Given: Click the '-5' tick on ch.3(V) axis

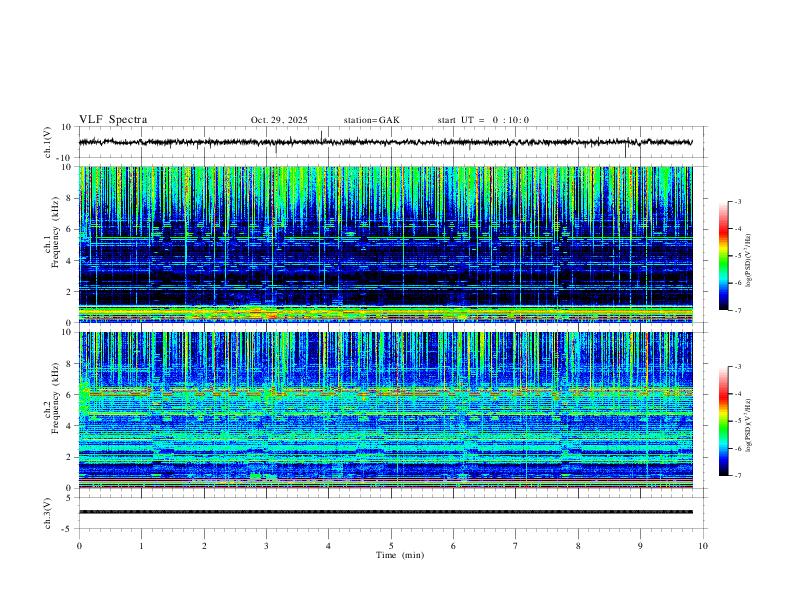Looking at the screenshot, I should tap(67, 529).
